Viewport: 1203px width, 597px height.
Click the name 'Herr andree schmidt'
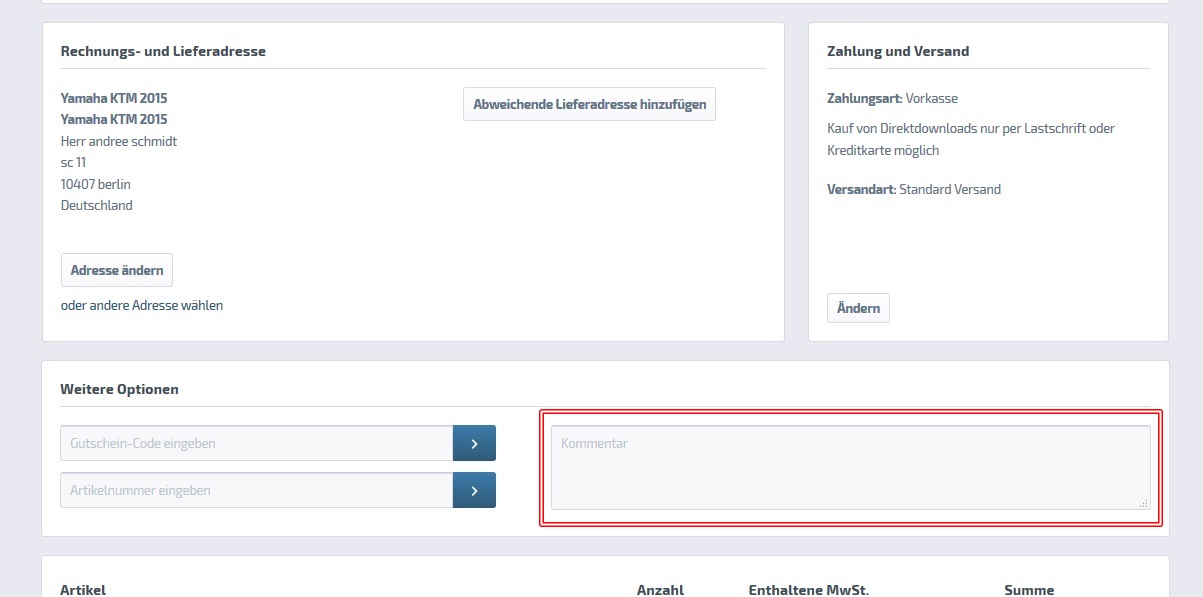click(119, 141)
